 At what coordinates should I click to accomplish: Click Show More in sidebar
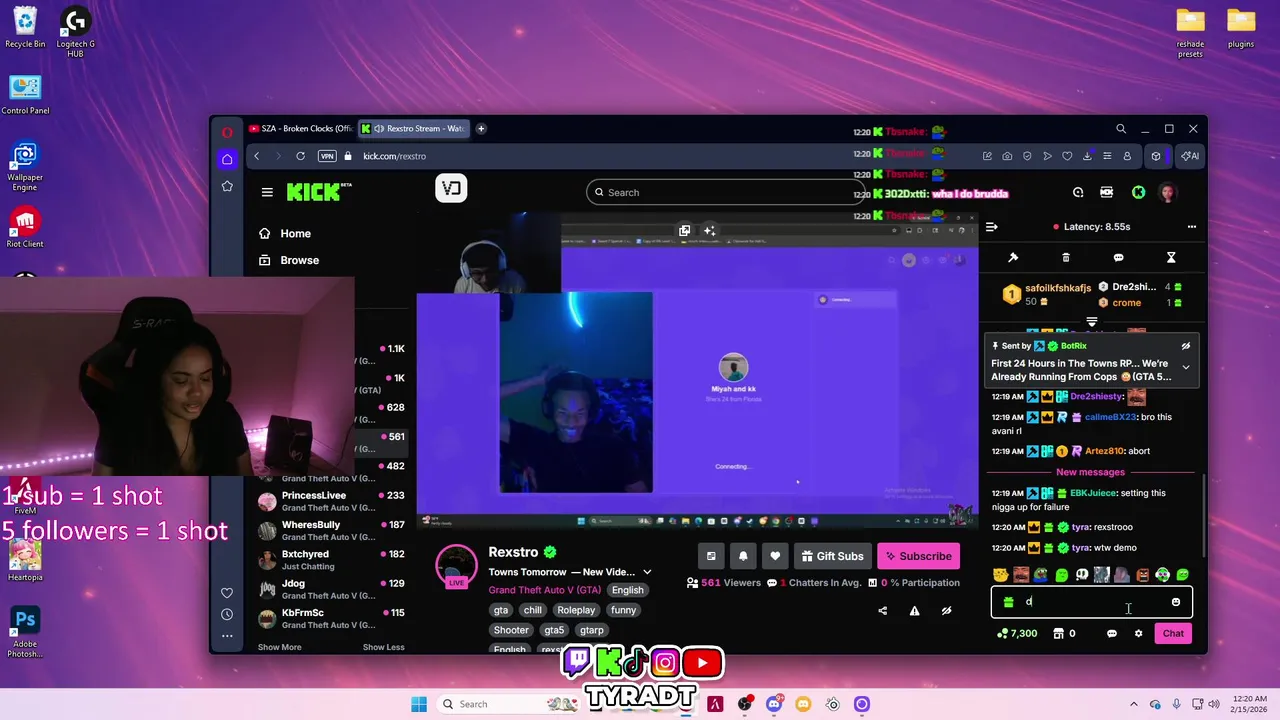pos(279,647)
